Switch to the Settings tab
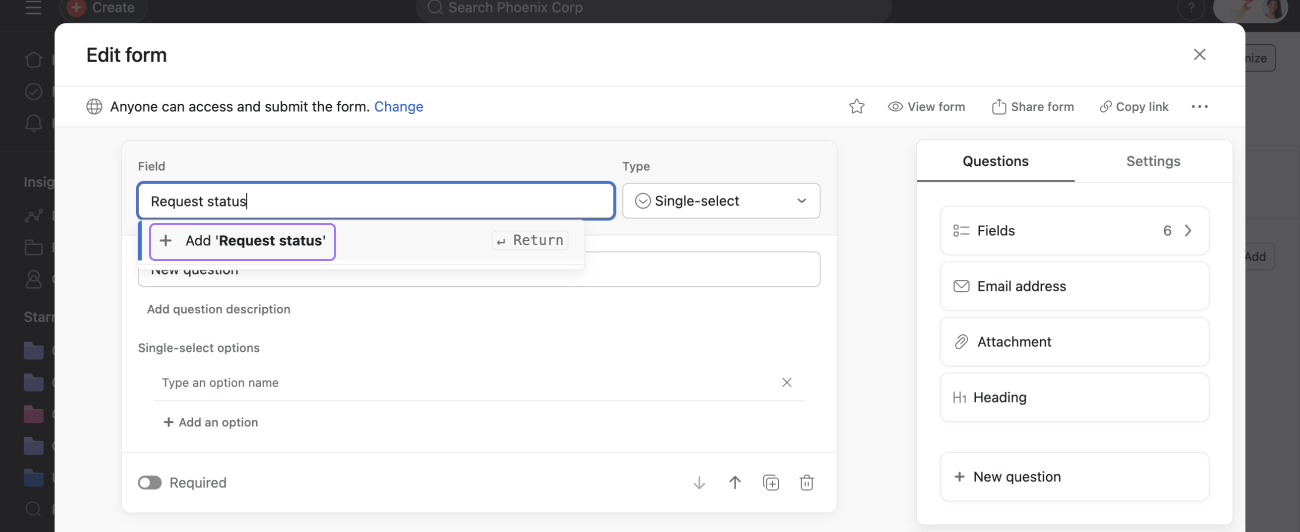 1153,161
